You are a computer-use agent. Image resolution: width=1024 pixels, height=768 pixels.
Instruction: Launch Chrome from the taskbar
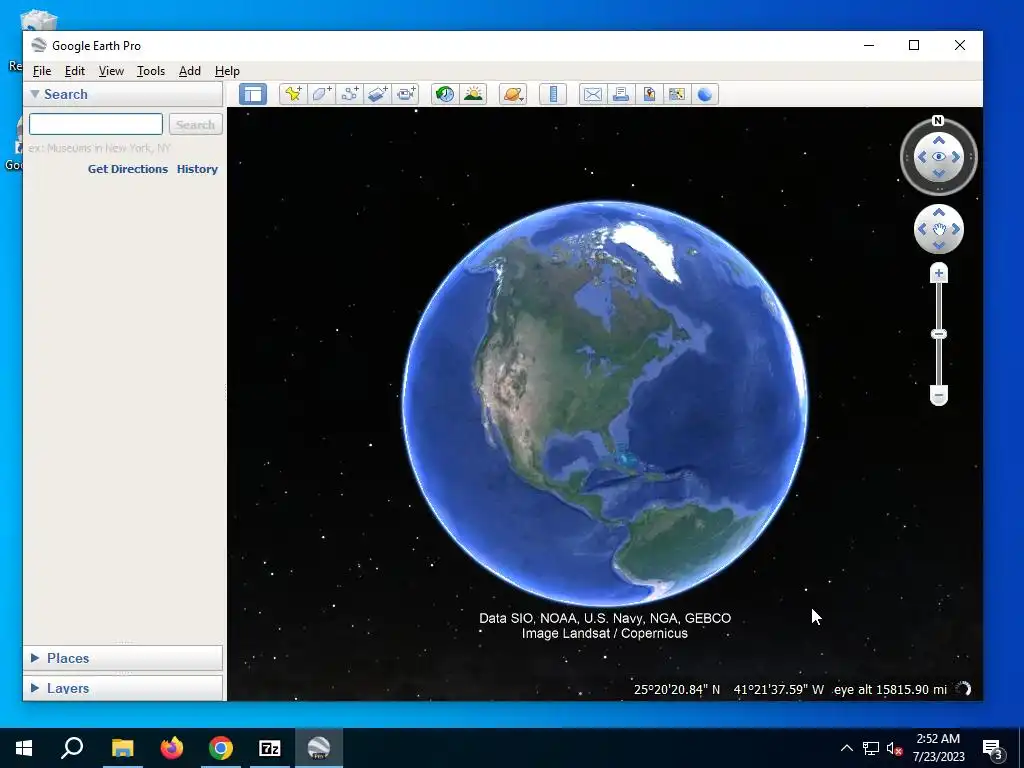pos(221,748)
